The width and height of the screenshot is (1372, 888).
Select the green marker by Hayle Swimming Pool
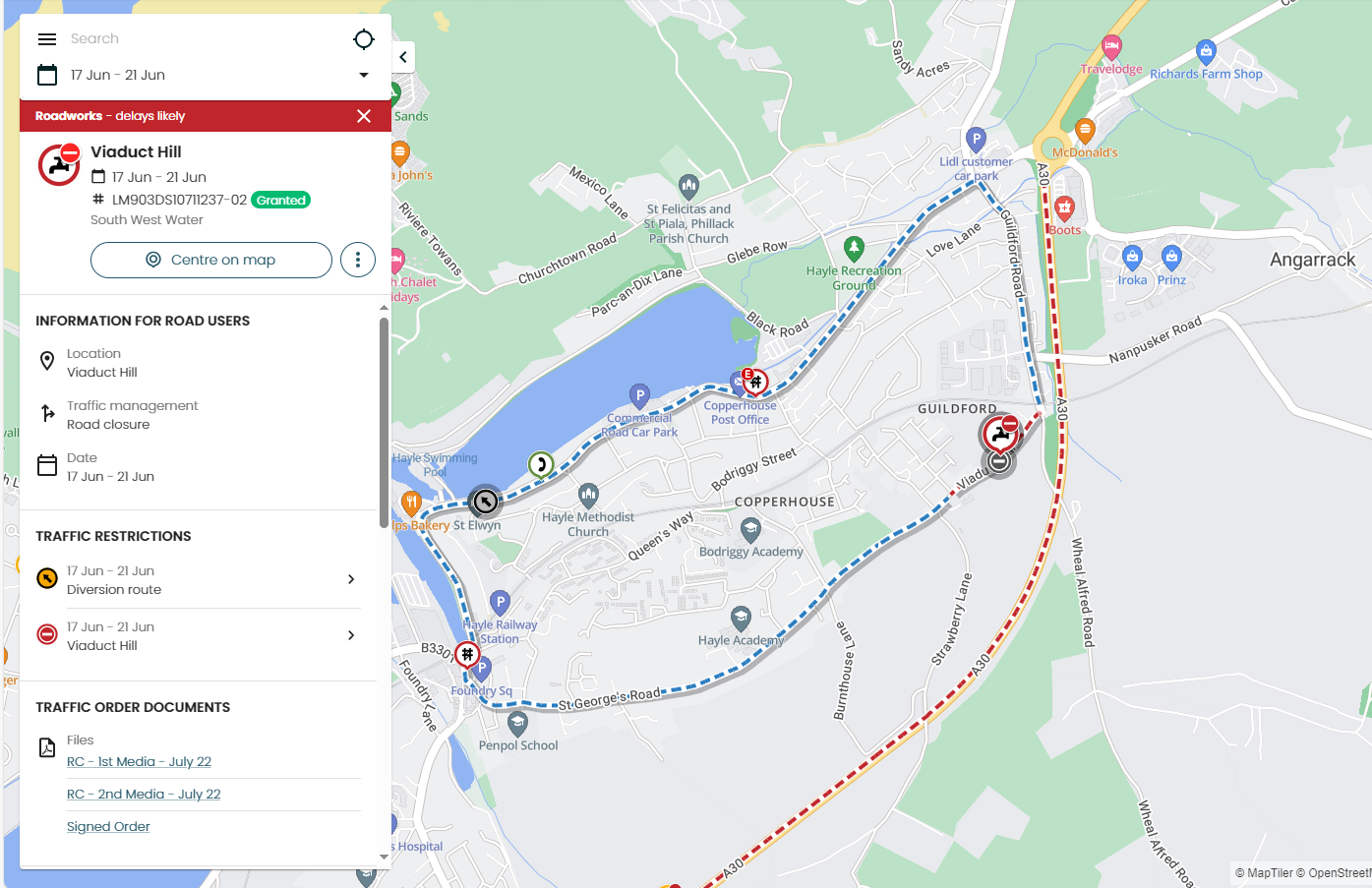[x=541, y=464]
